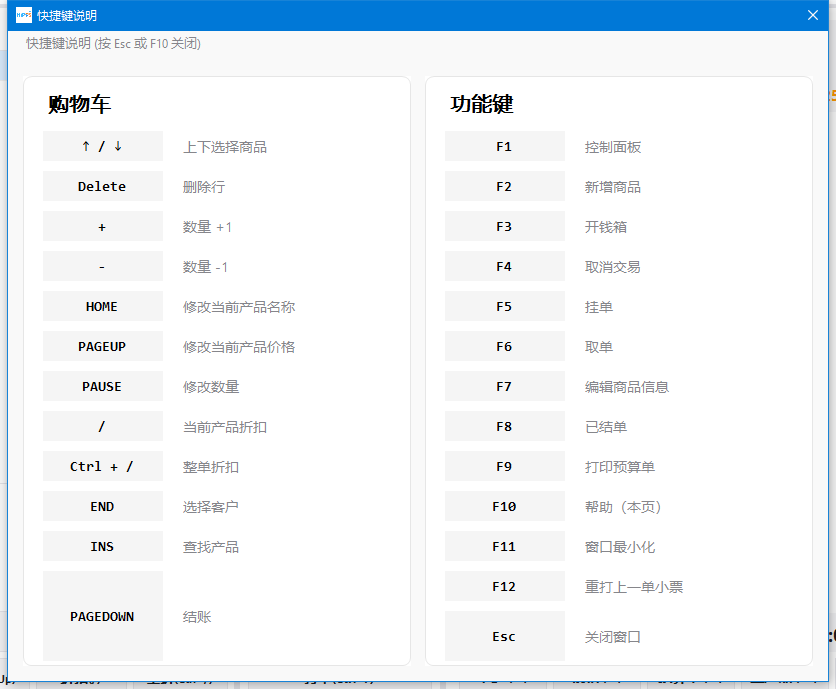Image resolution: width=836 pixels, height=689 pixels.
Task: Click the F3 key label
Action: point(504,226)
